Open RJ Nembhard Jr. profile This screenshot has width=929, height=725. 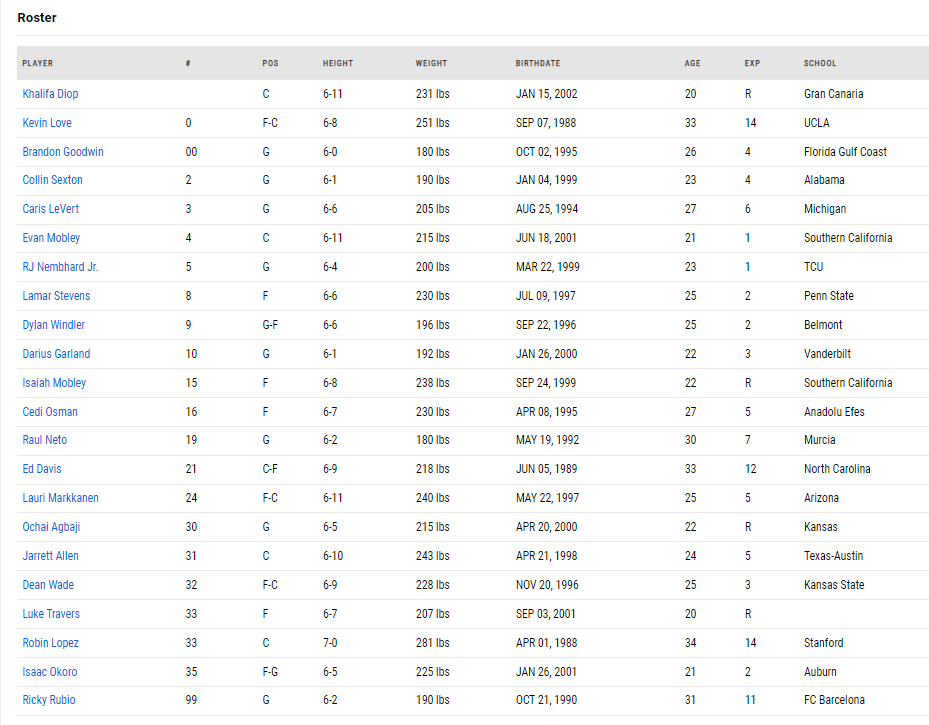point(60,267)
